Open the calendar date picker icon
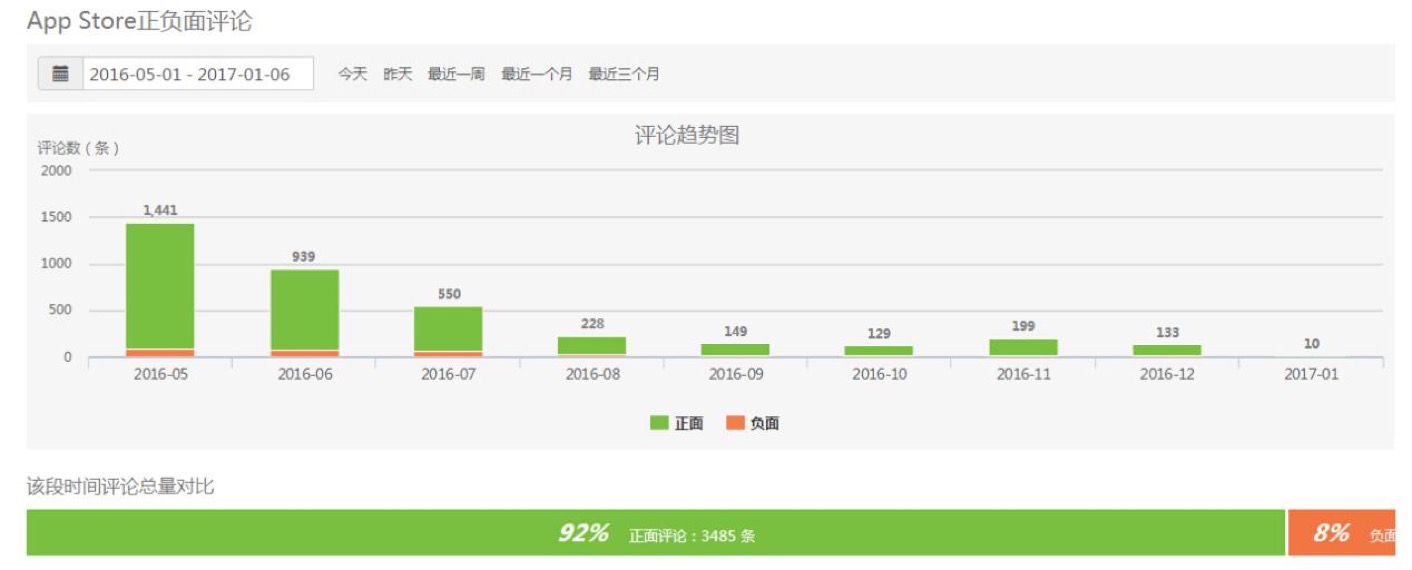Viewport: 1412px width, 570px height. point(60,74)
